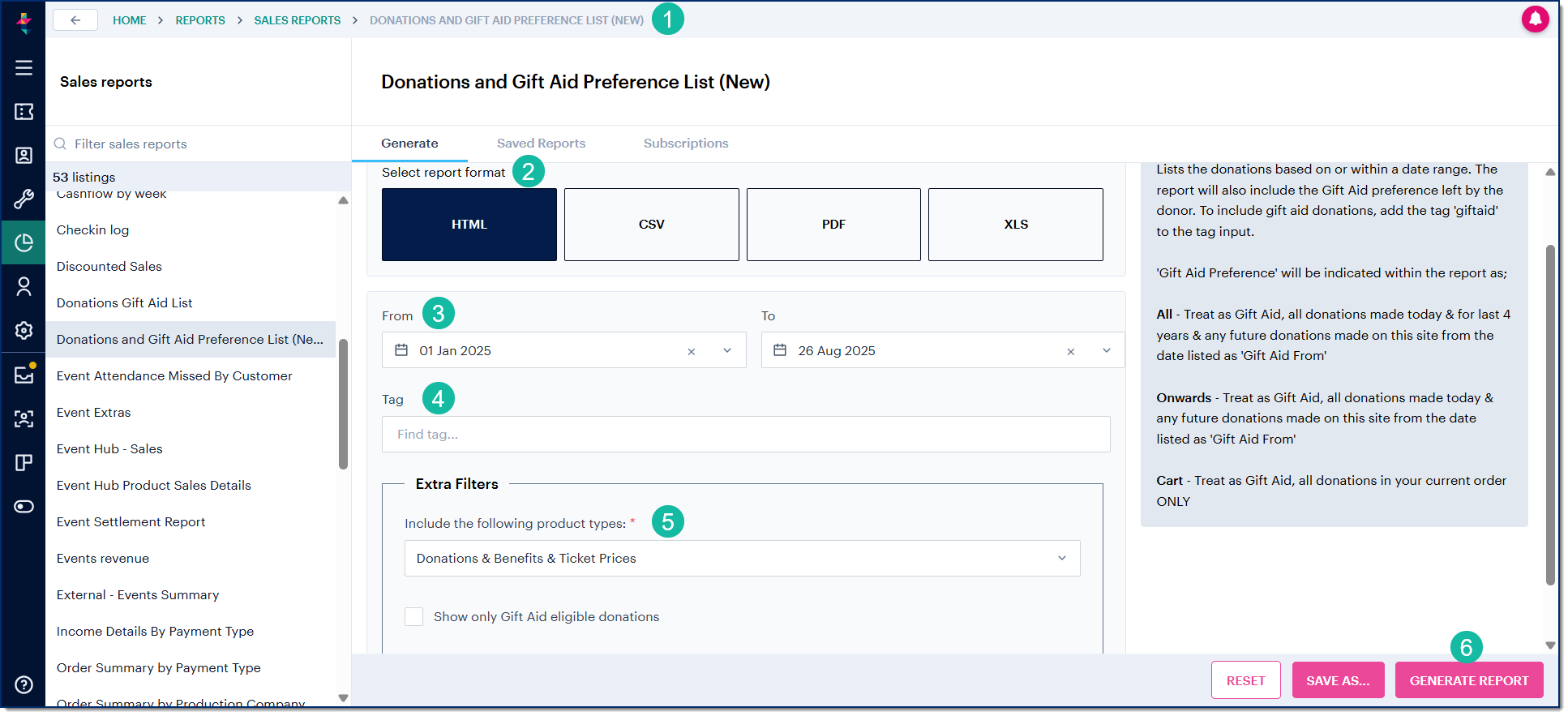This screenshot has width=1568, height=716.
Task: Open Order Summary by Payment Type report
Action: [158, 667]
